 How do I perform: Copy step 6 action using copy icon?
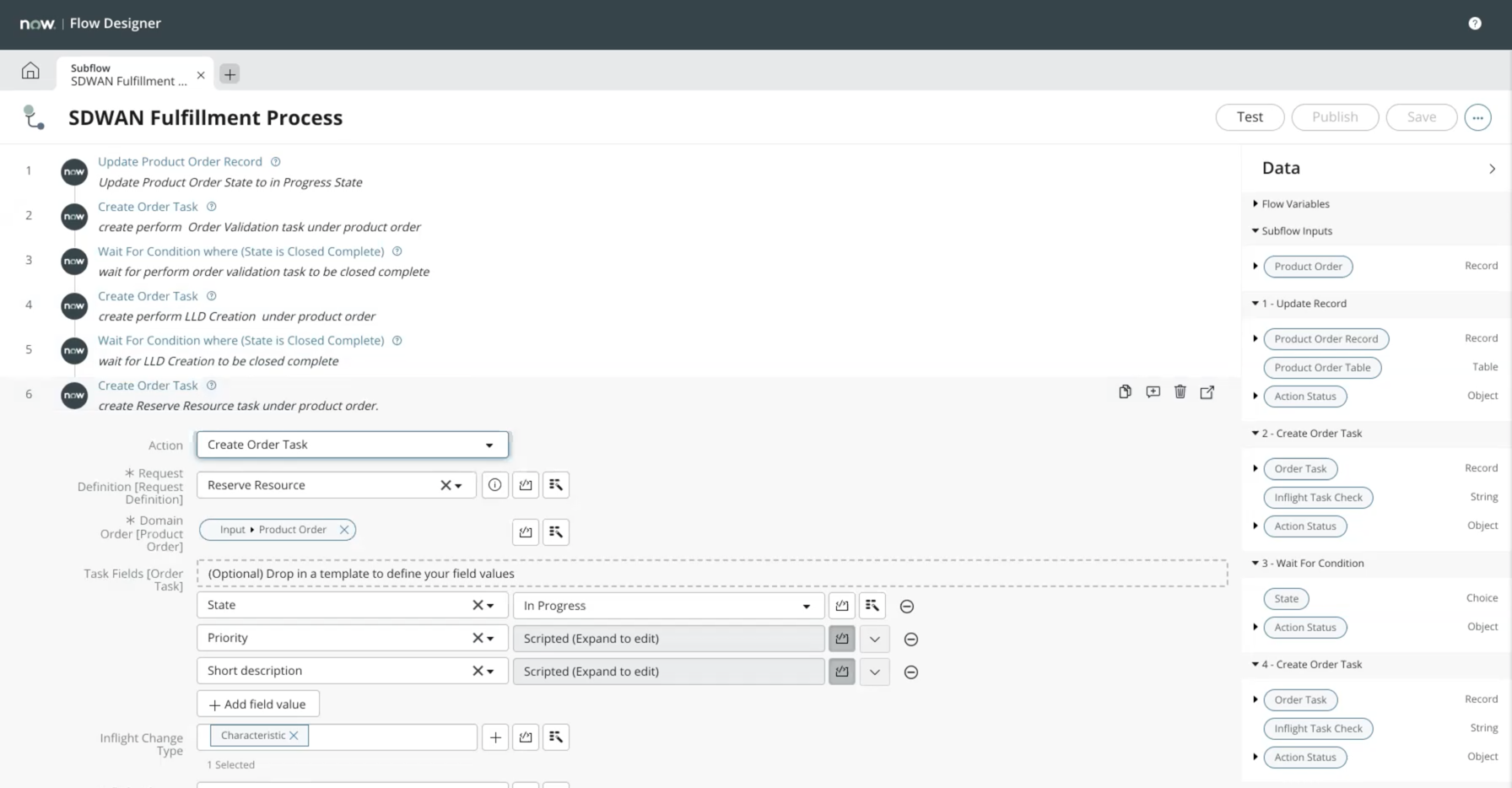coord(1125,391)
